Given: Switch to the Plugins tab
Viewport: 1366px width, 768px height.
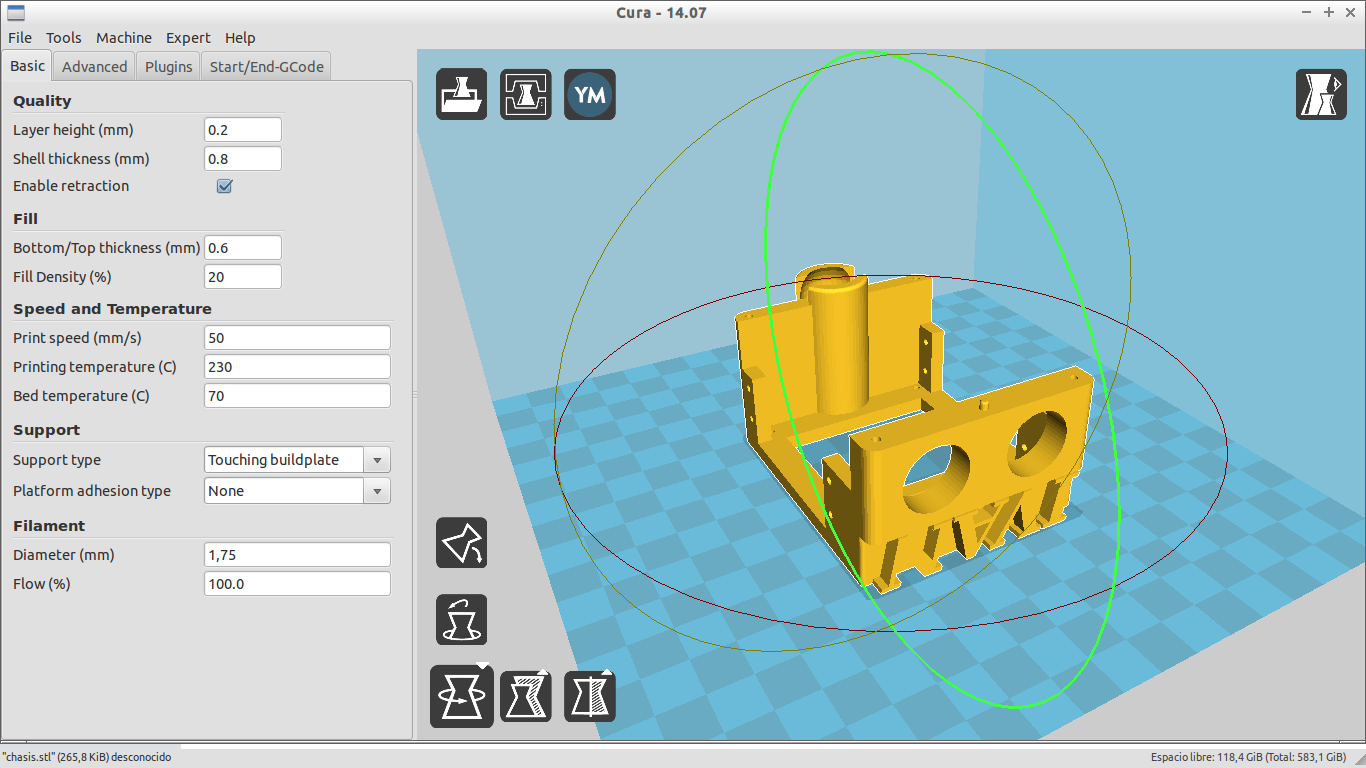Looking at the screenshot, I should click(x=169, y=67).
